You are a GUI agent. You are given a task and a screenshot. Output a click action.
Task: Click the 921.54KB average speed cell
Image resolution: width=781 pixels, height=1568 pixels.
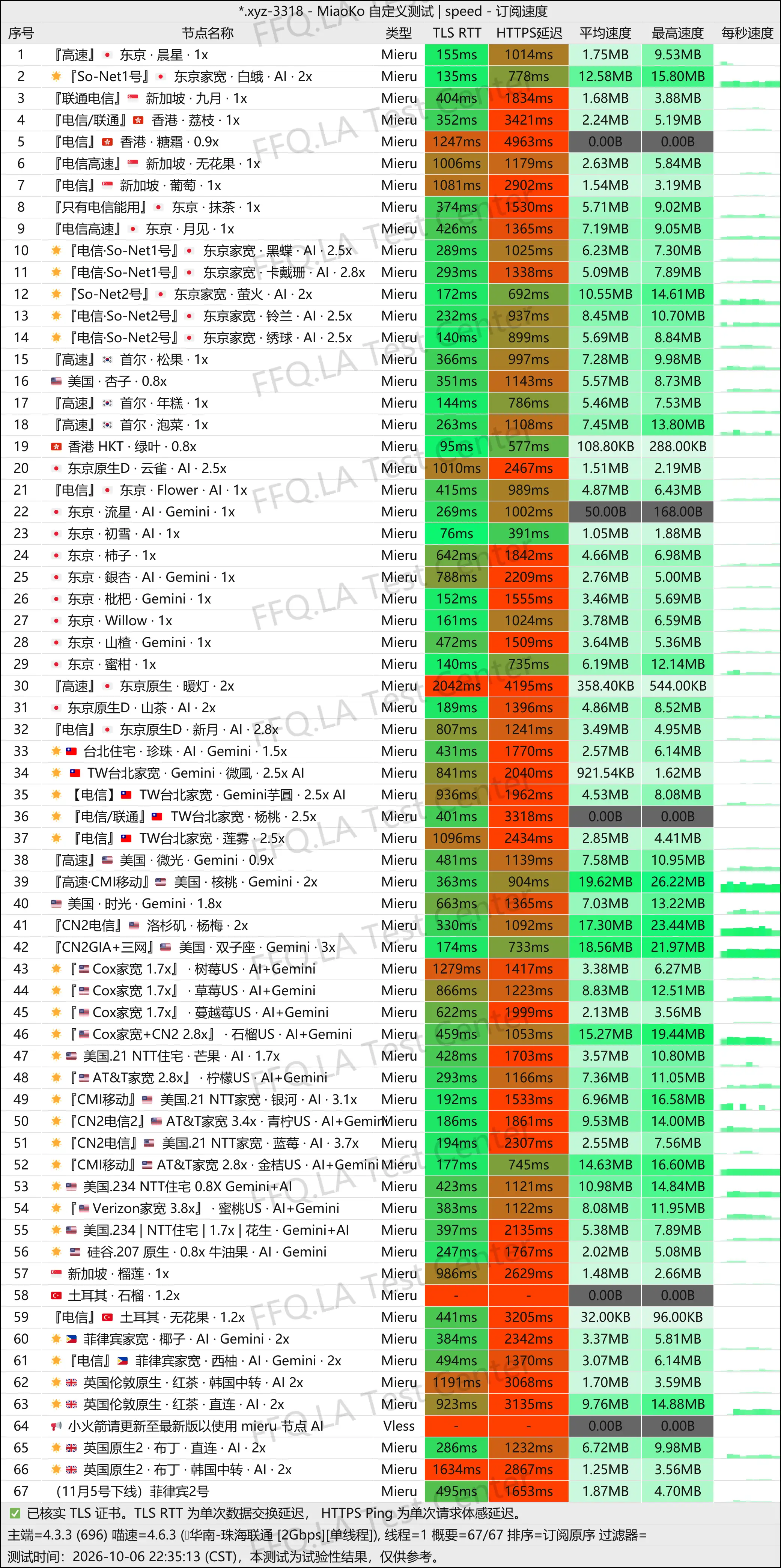(605, 773)
